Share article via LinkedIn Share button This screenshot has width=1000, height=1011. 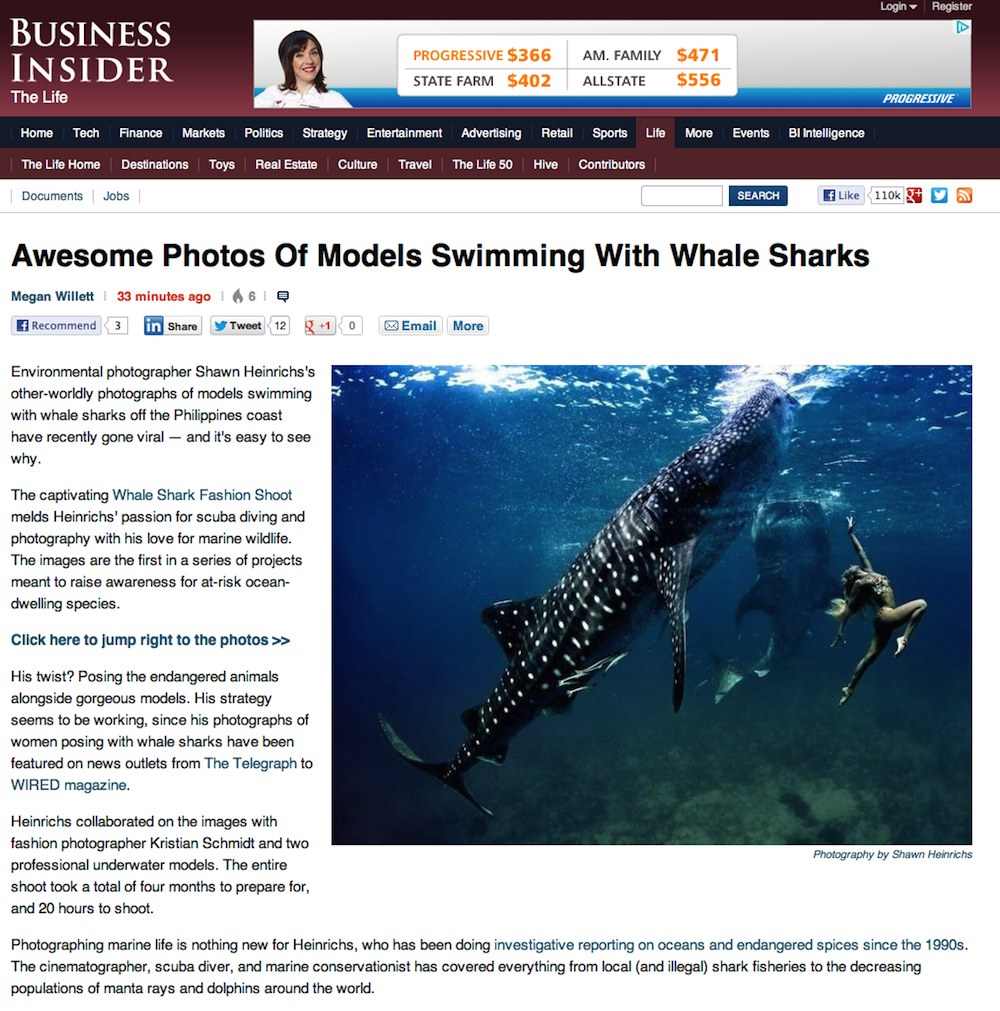tap(173, 326)
